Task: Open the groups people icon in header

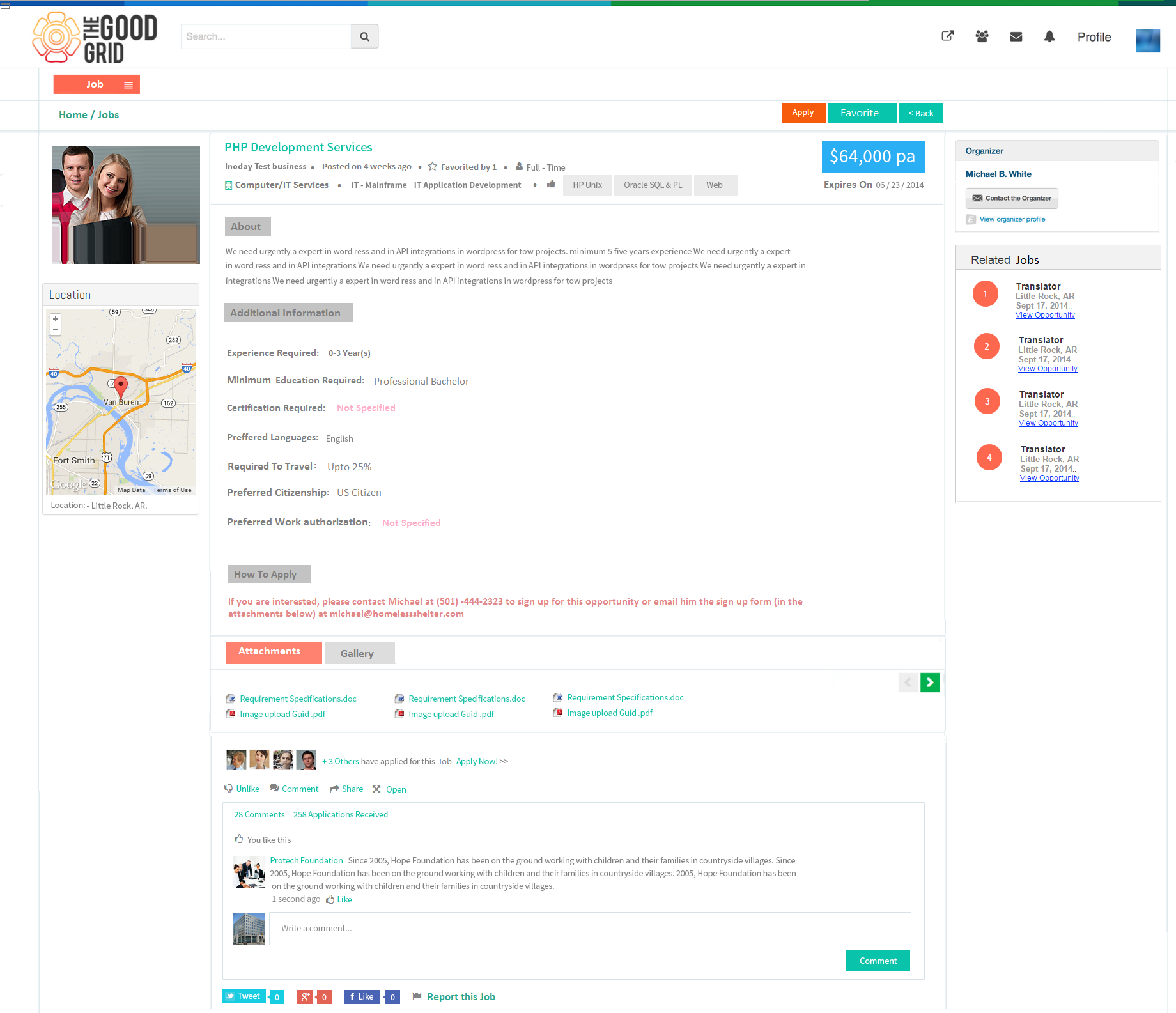Action: pos(982,36)
